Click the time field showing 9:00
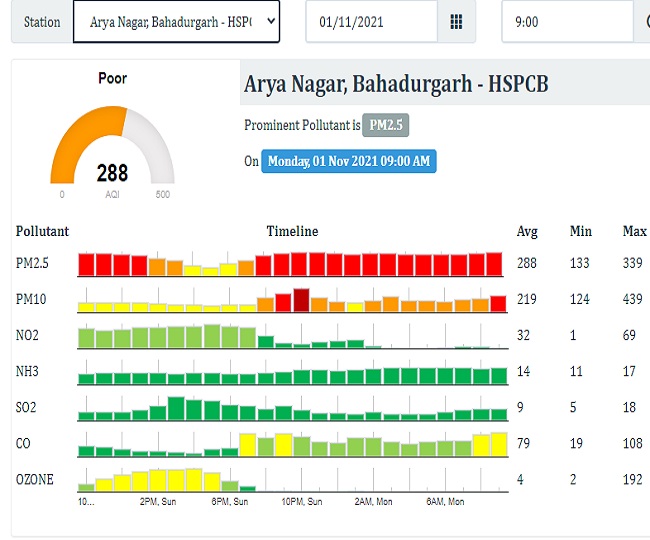 point(566,21)
